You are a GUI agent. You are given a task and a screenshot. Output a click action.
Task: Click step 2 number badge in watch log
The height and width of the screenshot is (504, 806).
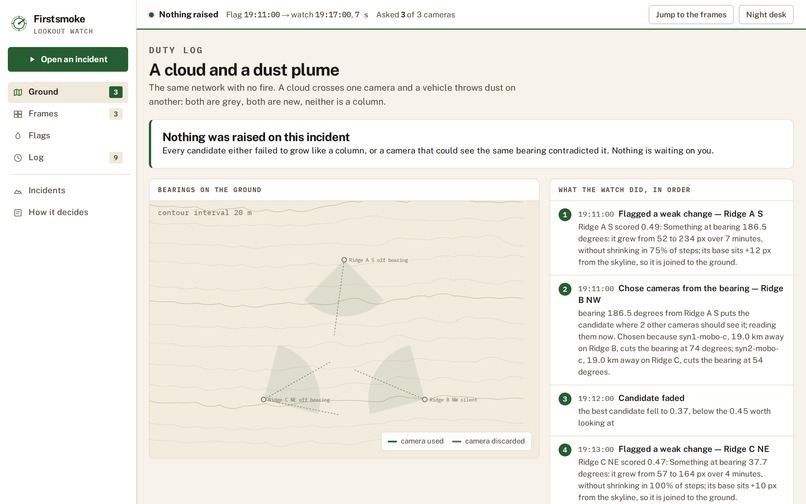click(x=565, y=289)
